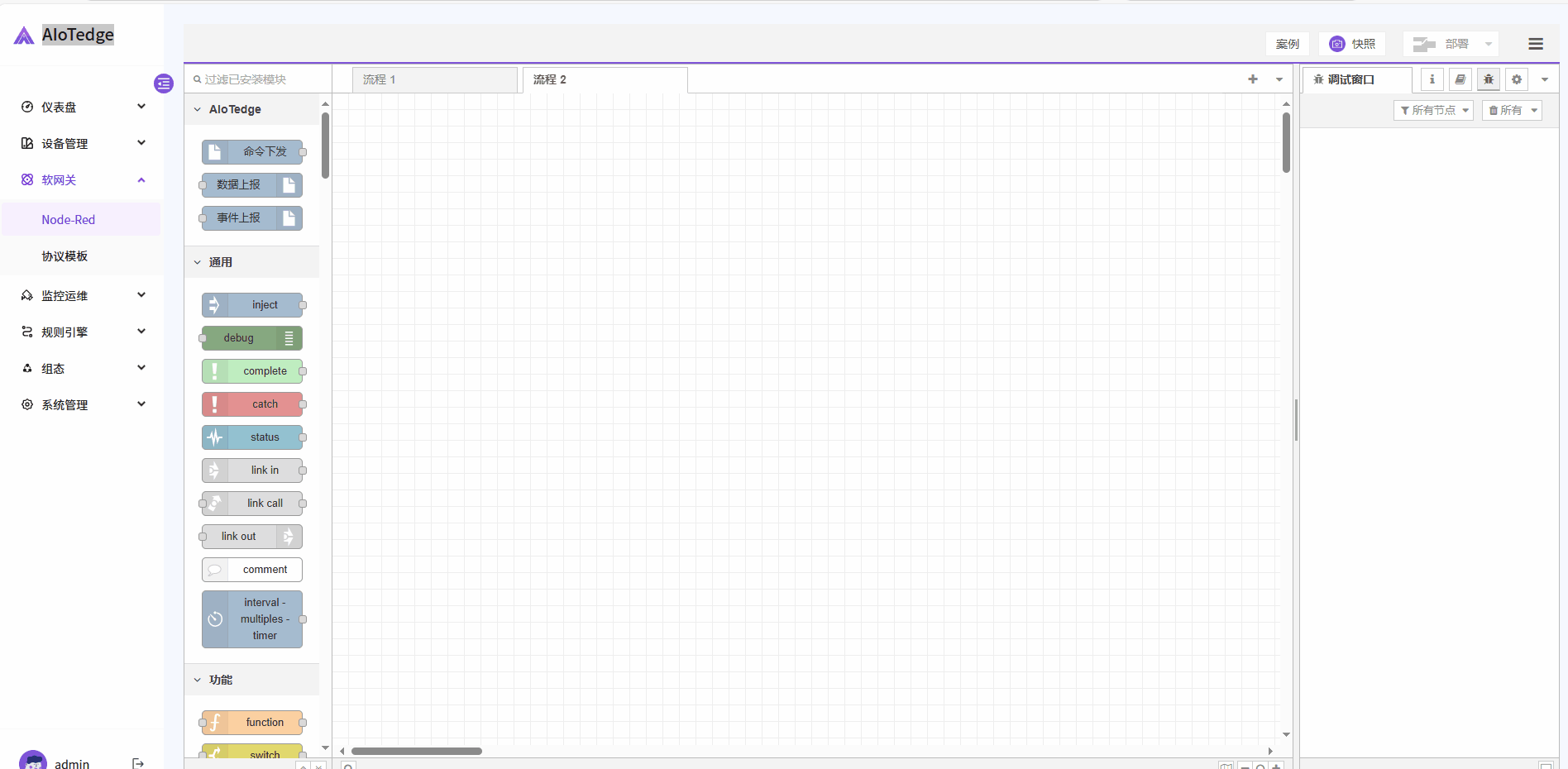Add a new flow tab with plus
This screenshot has width=1568, height=769.
click(1253, 79)
